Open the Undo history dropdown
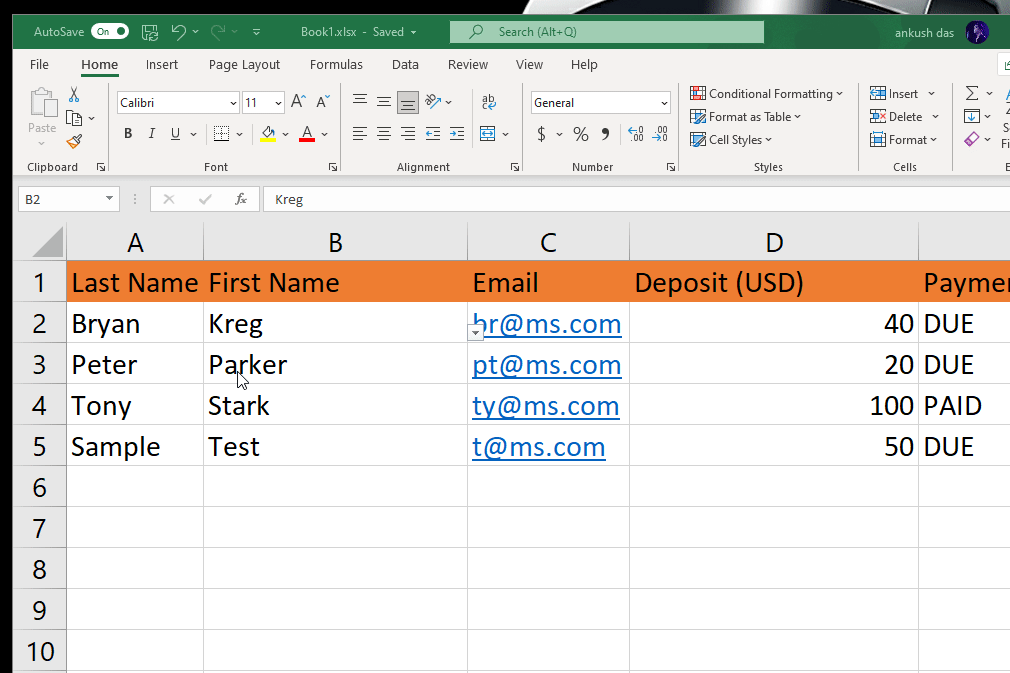1010x673 pixels. tap(196, 32)
